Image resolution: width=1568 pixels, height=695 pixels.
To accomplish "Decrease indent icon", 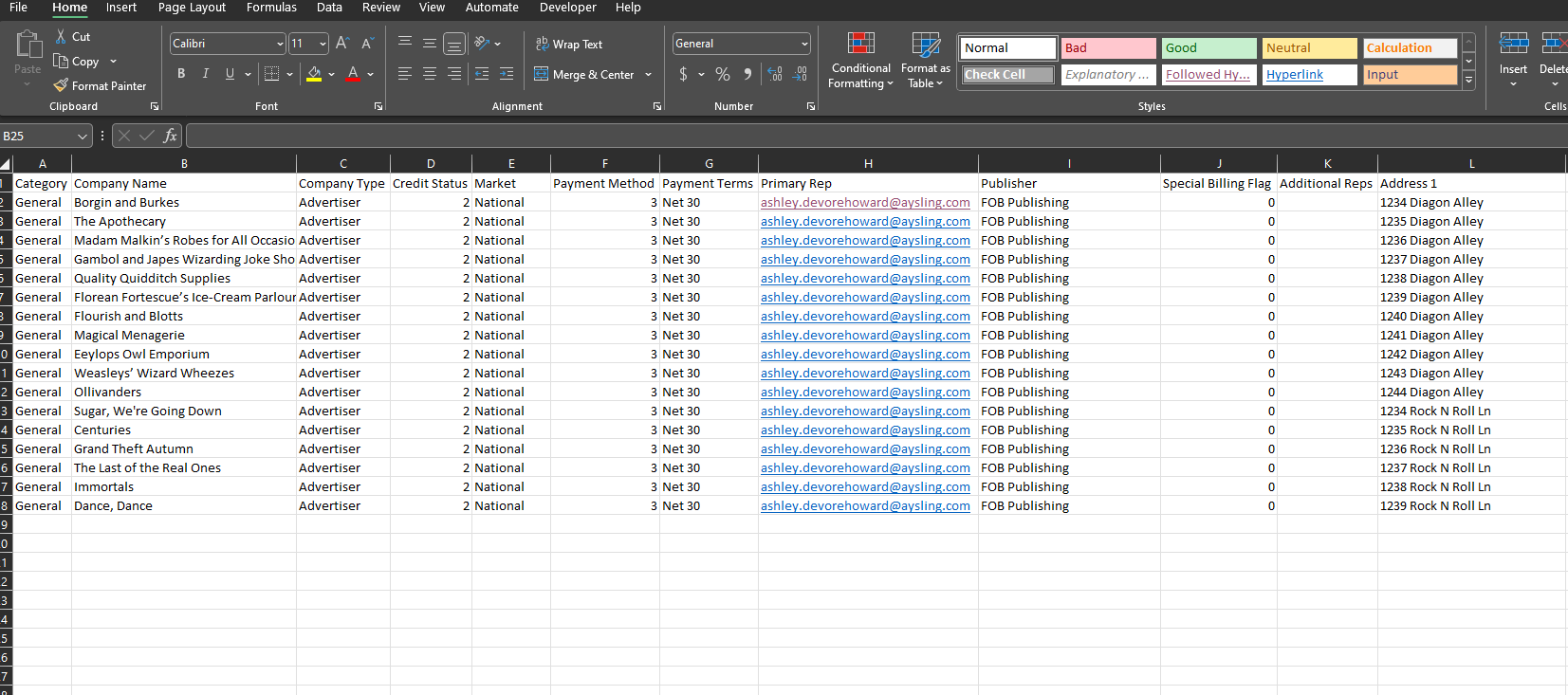I will [482, 74].
